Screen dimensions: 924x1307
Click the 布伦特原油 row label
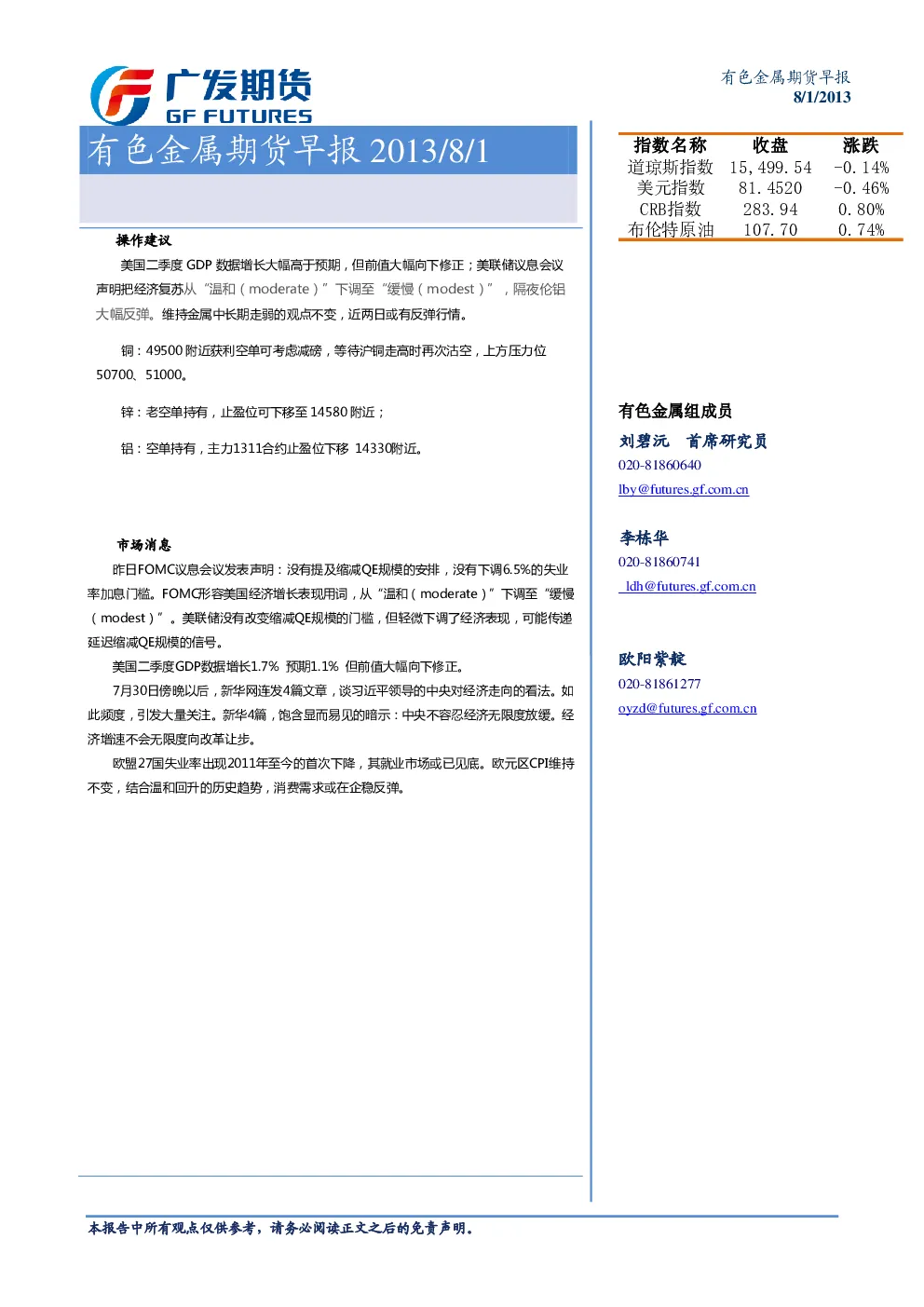tap(671, 230)
